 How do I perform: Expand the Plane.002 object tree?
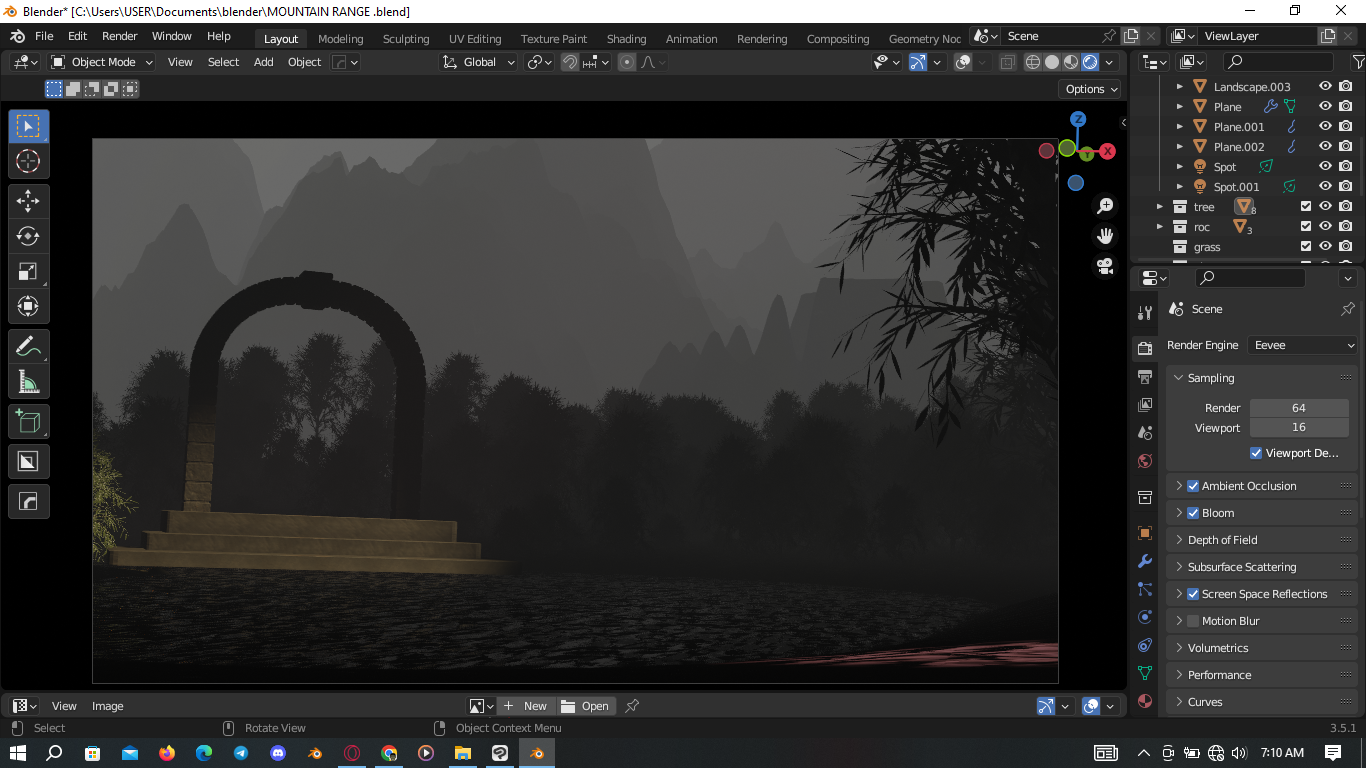1180,147
